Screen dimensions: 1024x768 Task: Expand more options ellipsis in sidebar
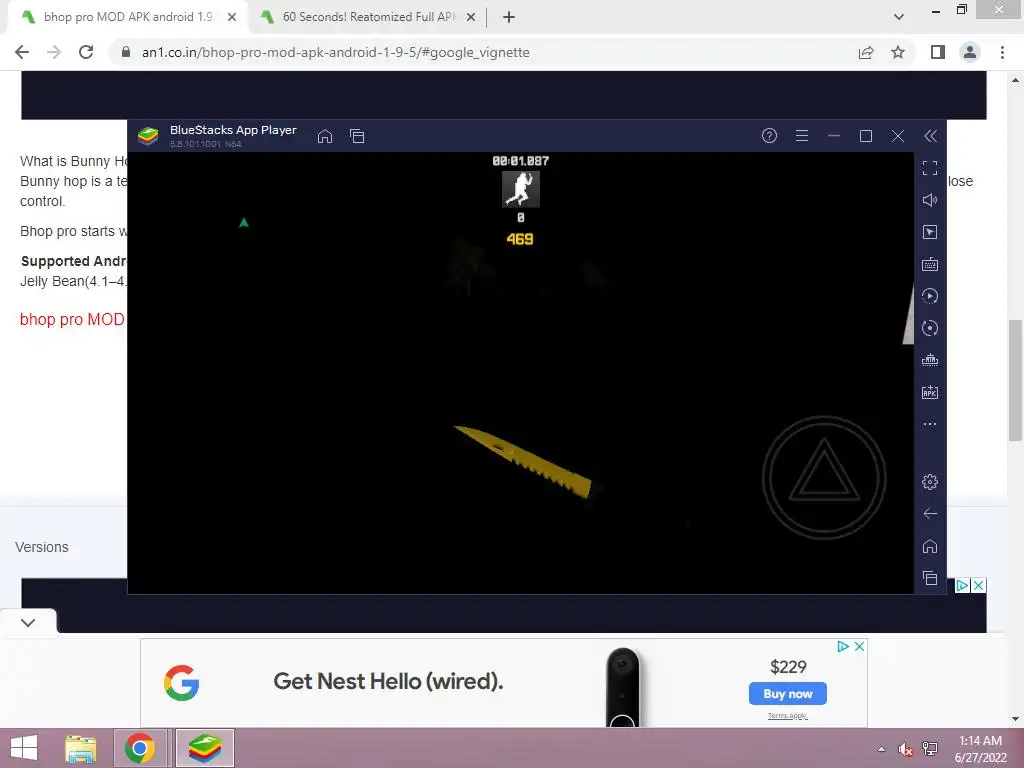tap(930, 424)
